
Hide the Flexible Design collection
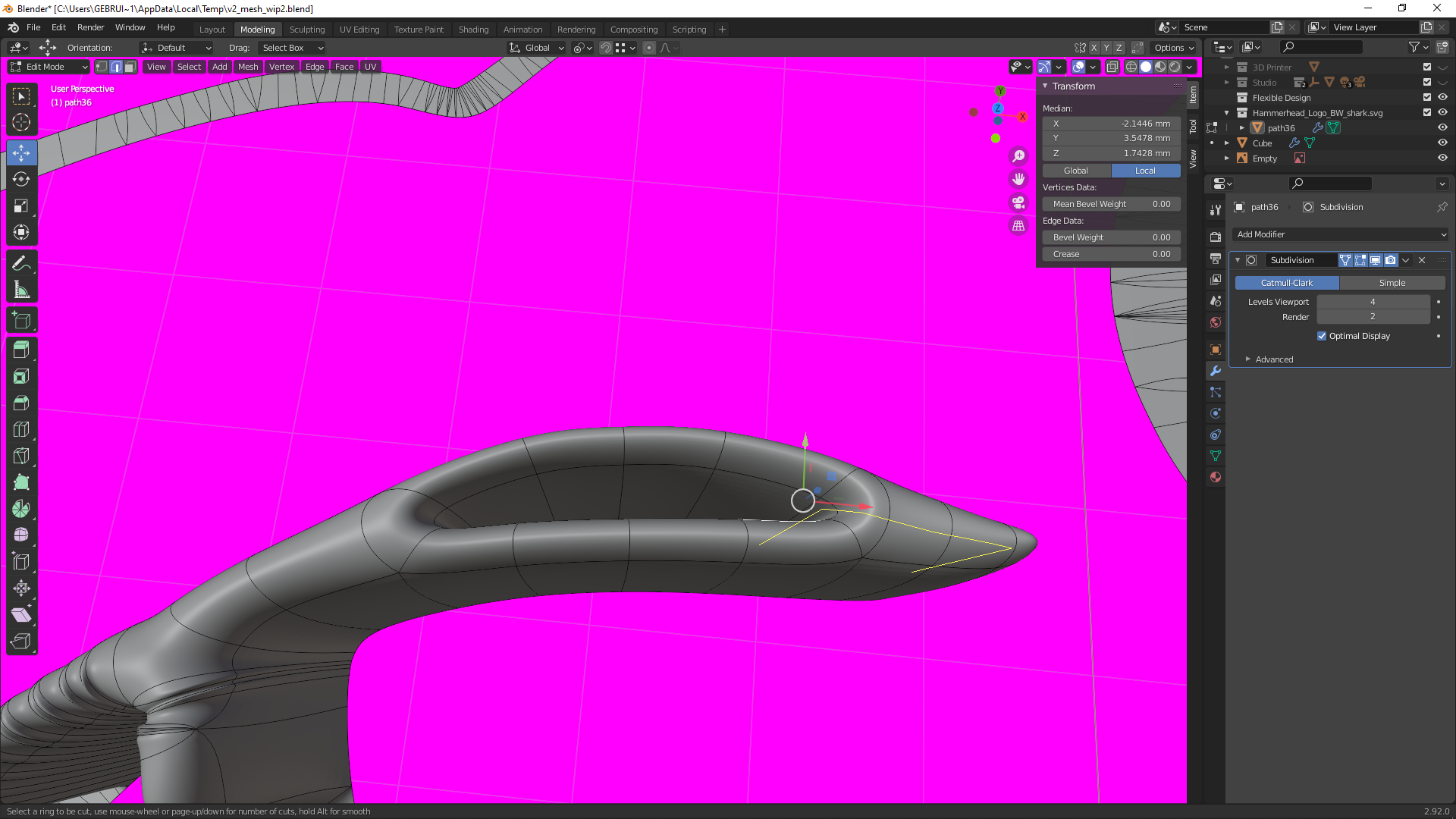1442,97
